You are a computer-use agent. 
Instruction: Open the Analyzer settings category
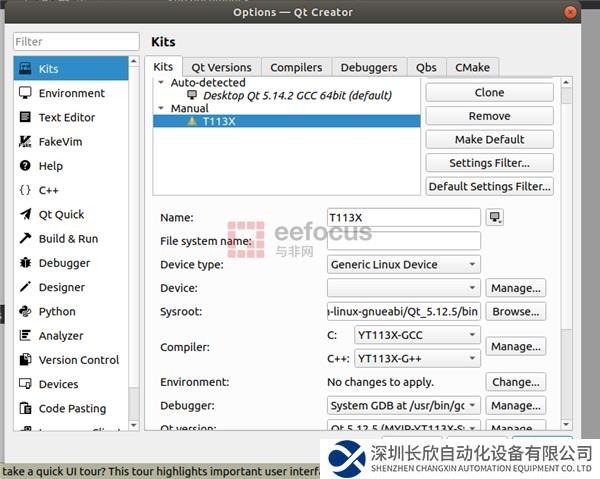coord(60,336)
